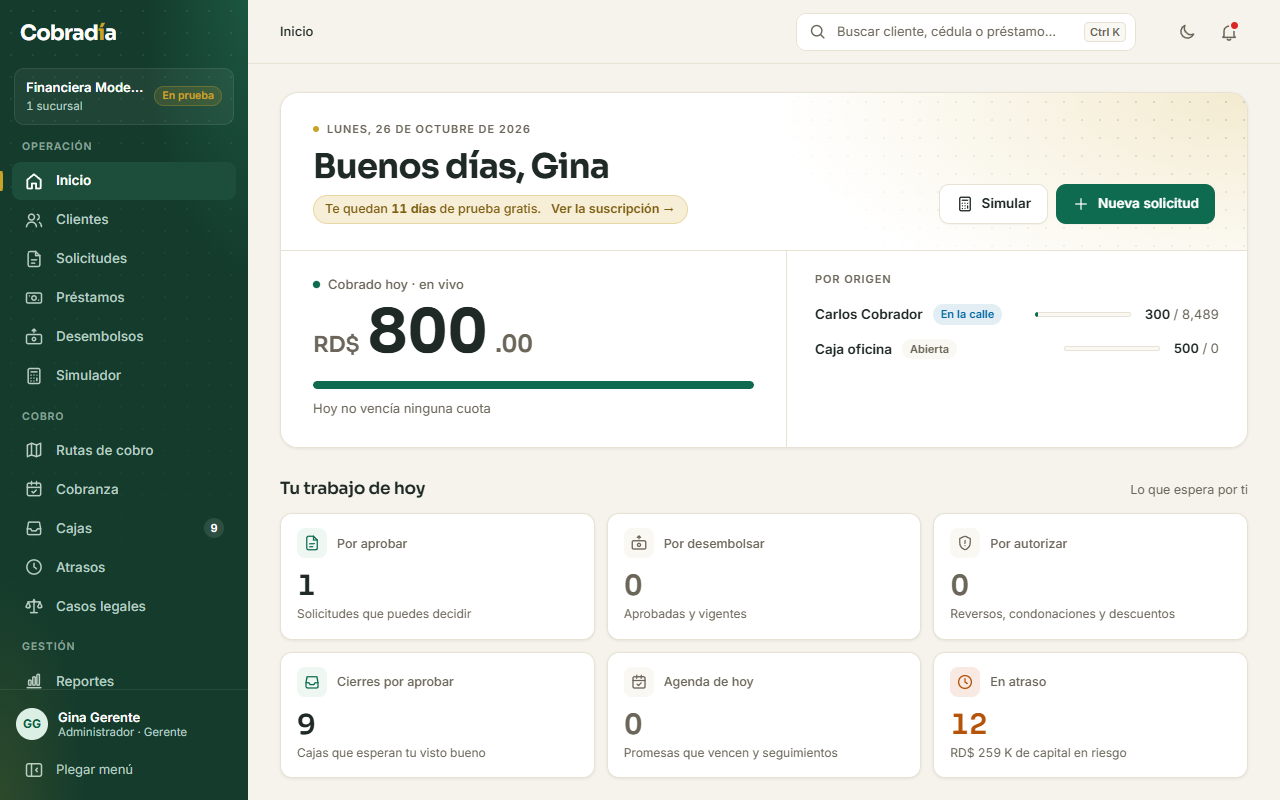Click the Desembolsos icon in sidebar
This screenshot has width=1280, height=800.
pos(34,337)
